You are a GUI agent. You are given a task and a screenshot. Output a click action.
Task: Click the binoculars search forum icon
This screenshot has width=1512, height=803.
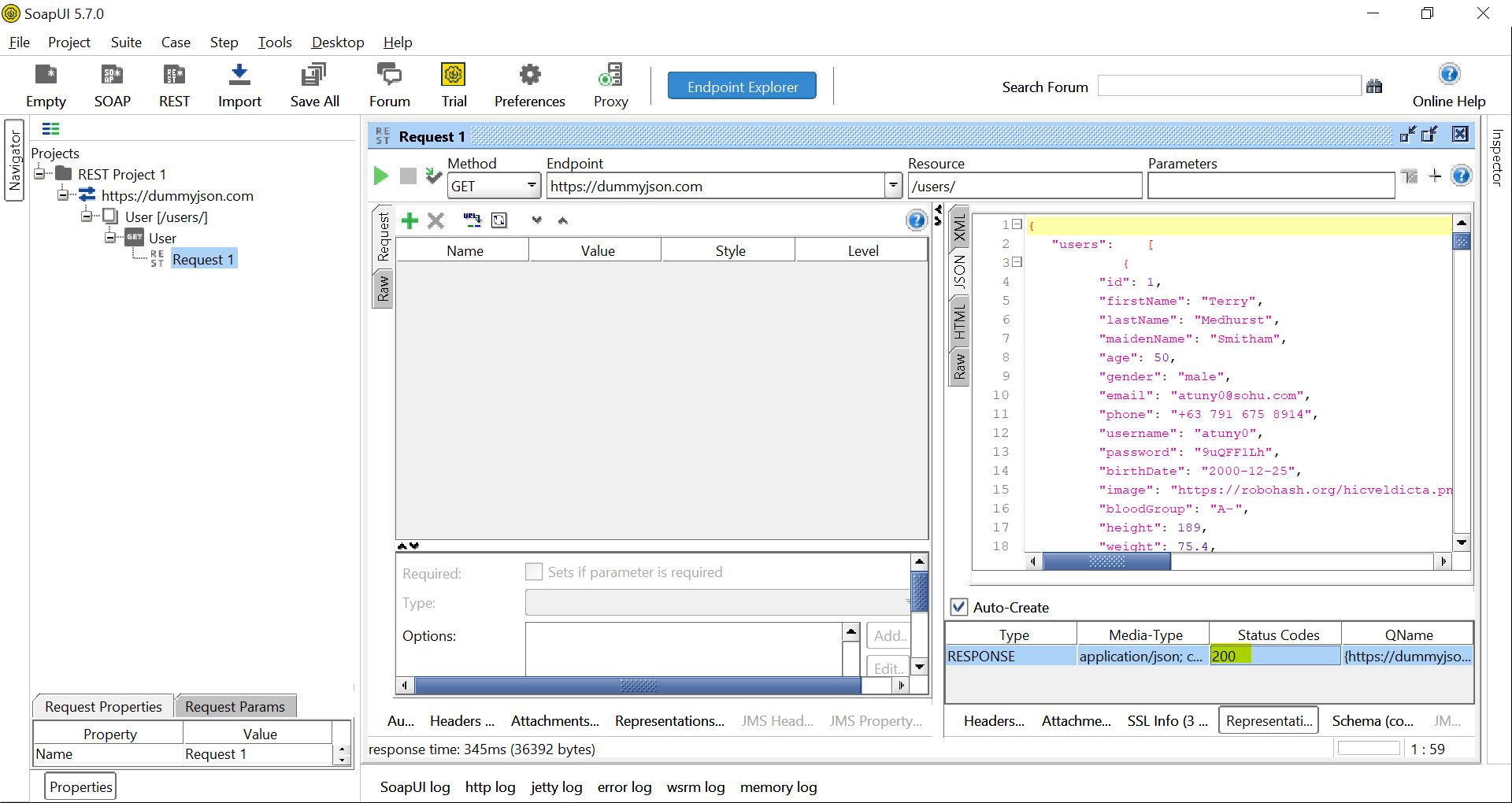pyautogui.click(x=1374, y=87)
